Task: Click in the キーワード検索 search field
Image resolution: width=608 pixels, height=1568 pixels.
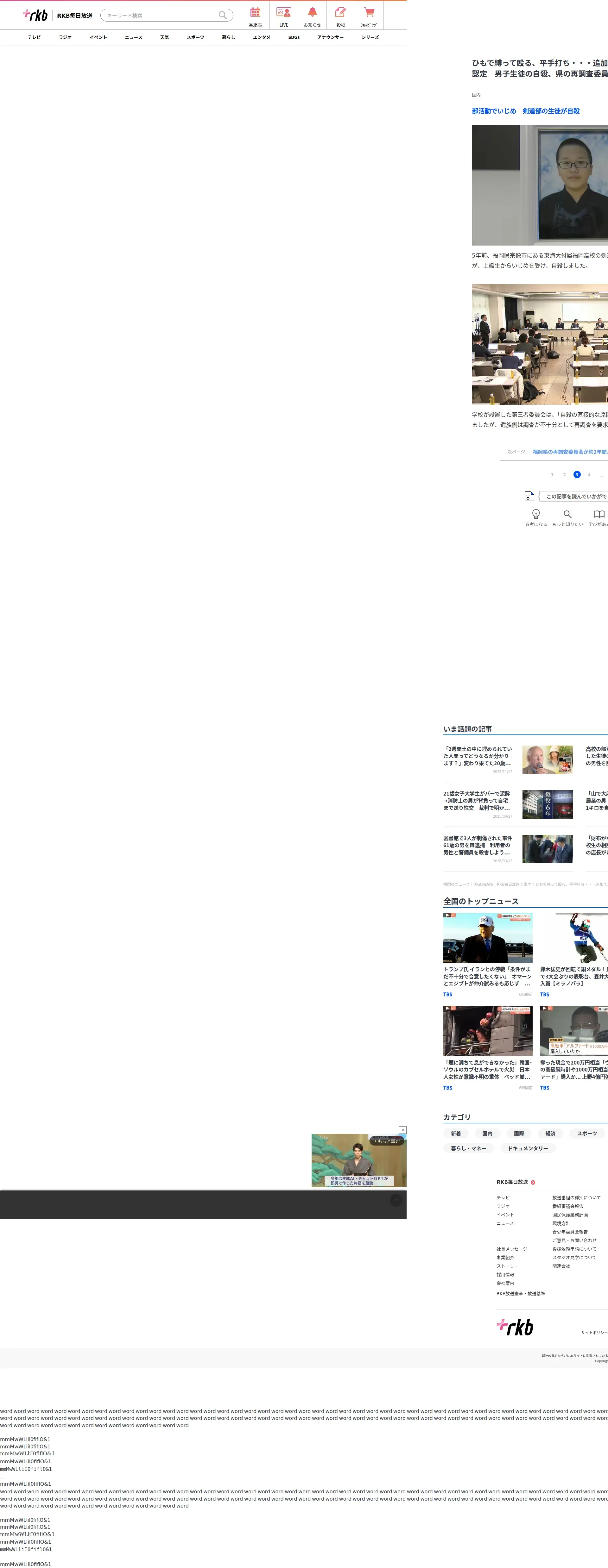Action: coord(158,15)
